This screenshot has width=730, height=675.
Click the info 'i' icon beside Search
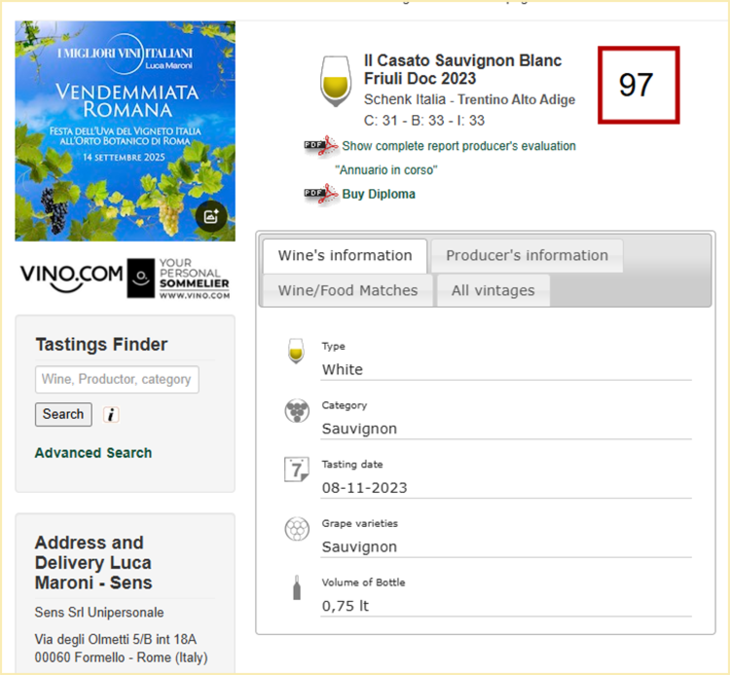pos(111,414)
